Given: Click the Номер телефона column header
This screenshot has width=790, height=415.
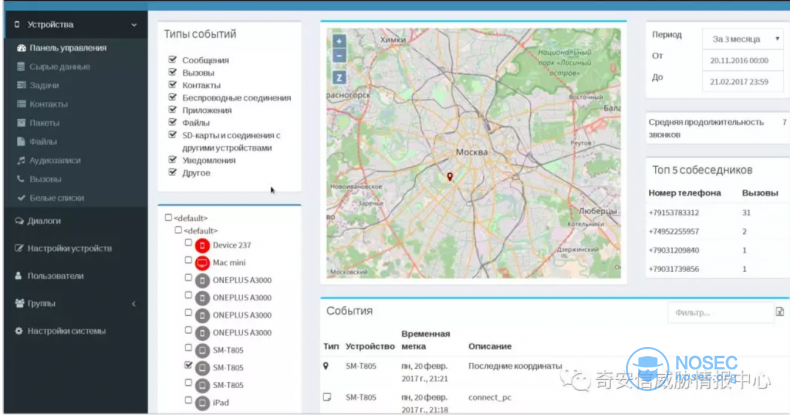Looking at the screenshot, I should point(685,193).
